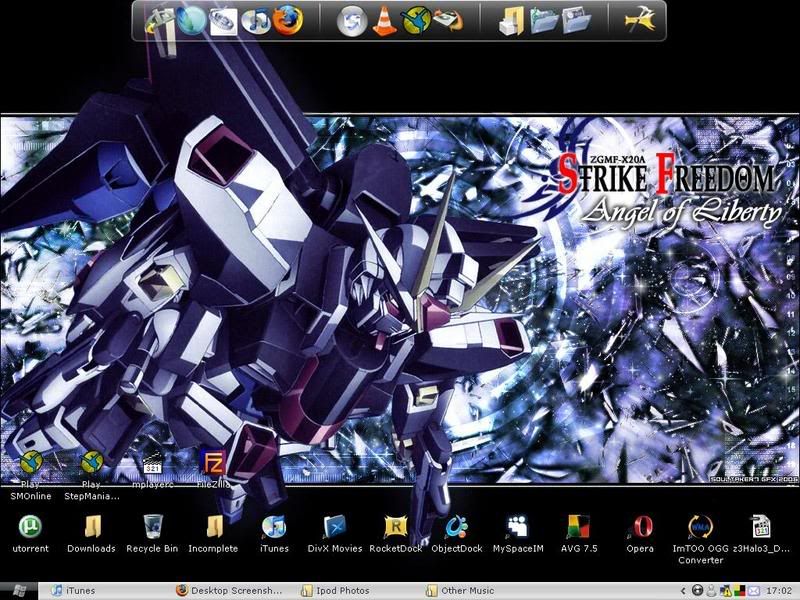The width and height of the screenshot is (800, 600).
Task: Click the silver sync arrows dock icon
Action: (x=352, y=21)
